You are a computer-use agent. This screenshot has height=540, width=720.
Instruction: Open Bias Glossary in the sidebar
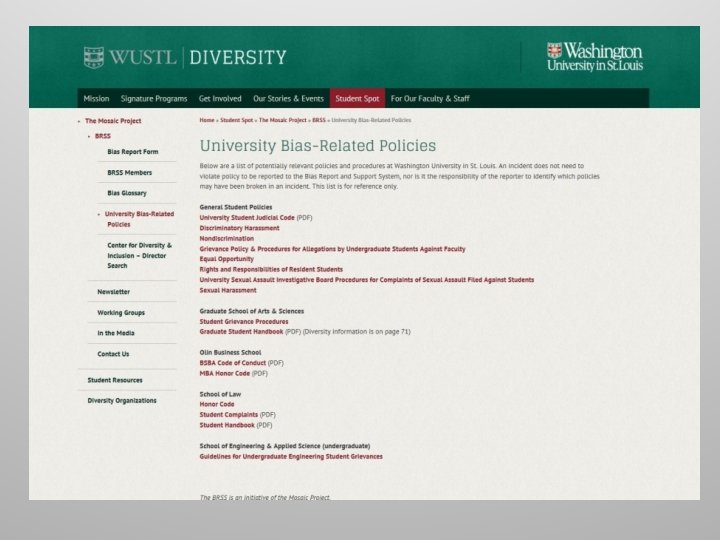pos(127,193)
